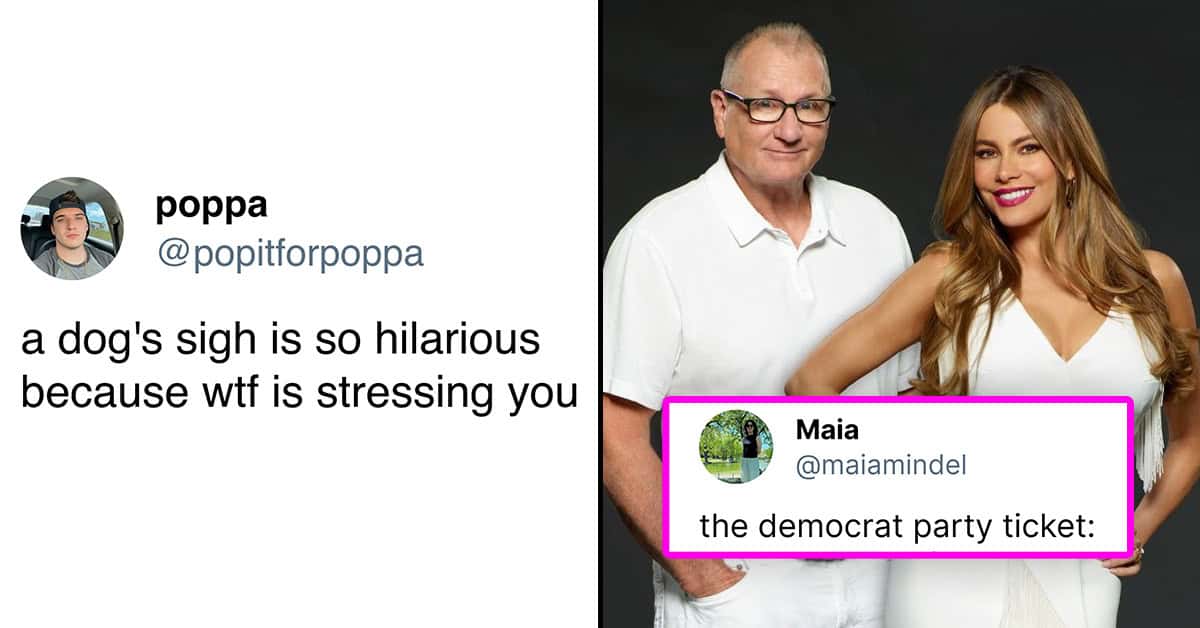Click 'the democrat party ticket:' text
Screen dimensions: 1200x628
tap(898, 525)
